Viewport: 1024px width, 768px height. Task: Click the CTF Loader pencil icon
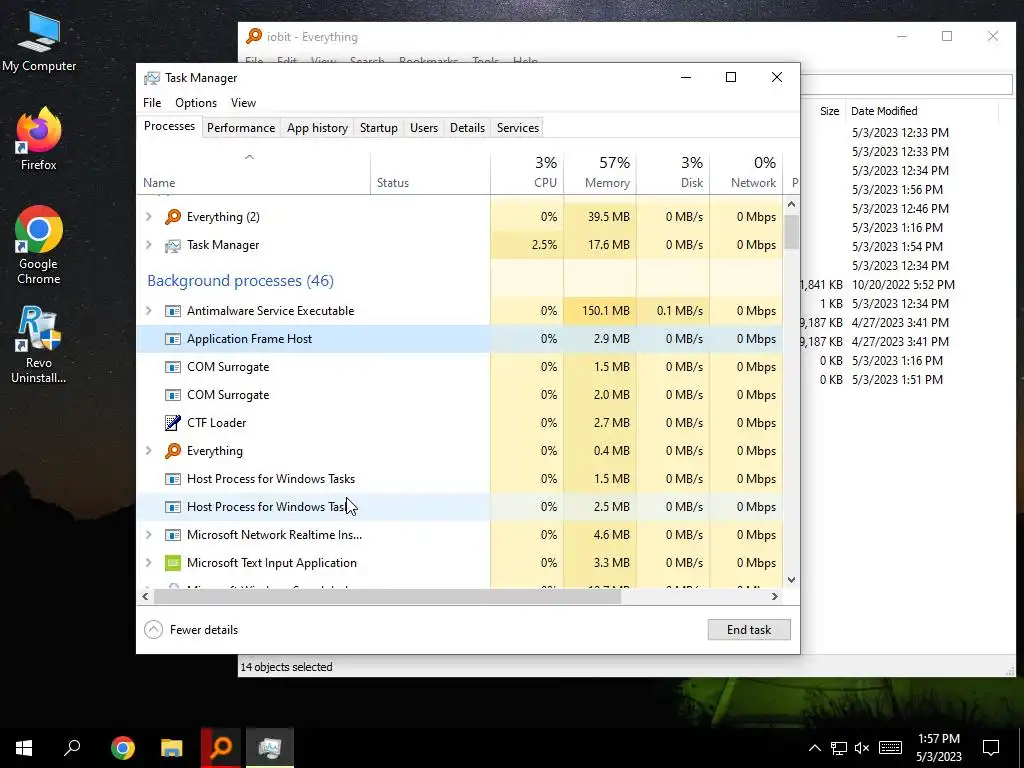[x=172, y=423]
